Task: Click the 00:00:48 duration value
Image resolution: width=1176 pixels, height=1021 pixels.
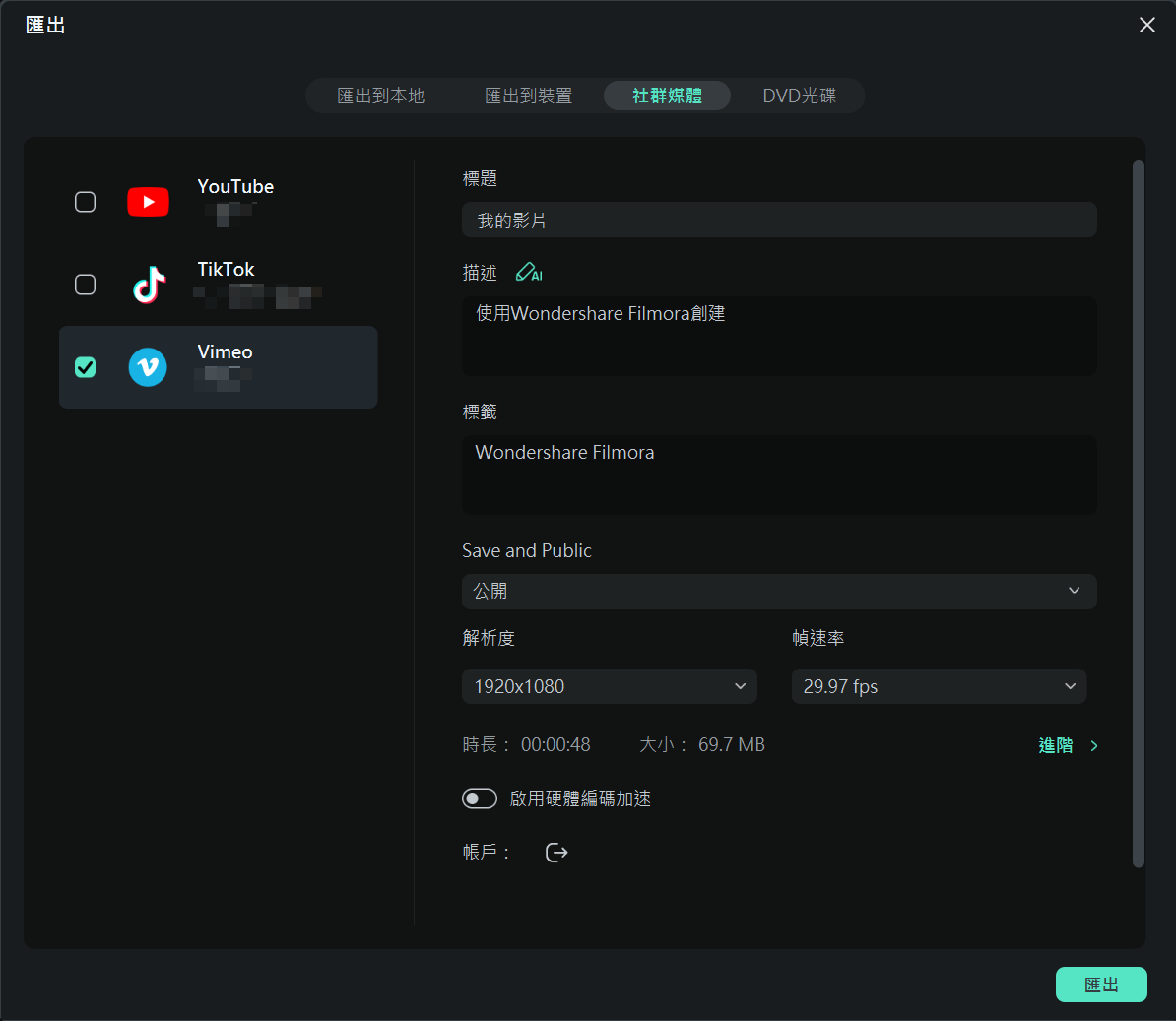Action: 555,745
